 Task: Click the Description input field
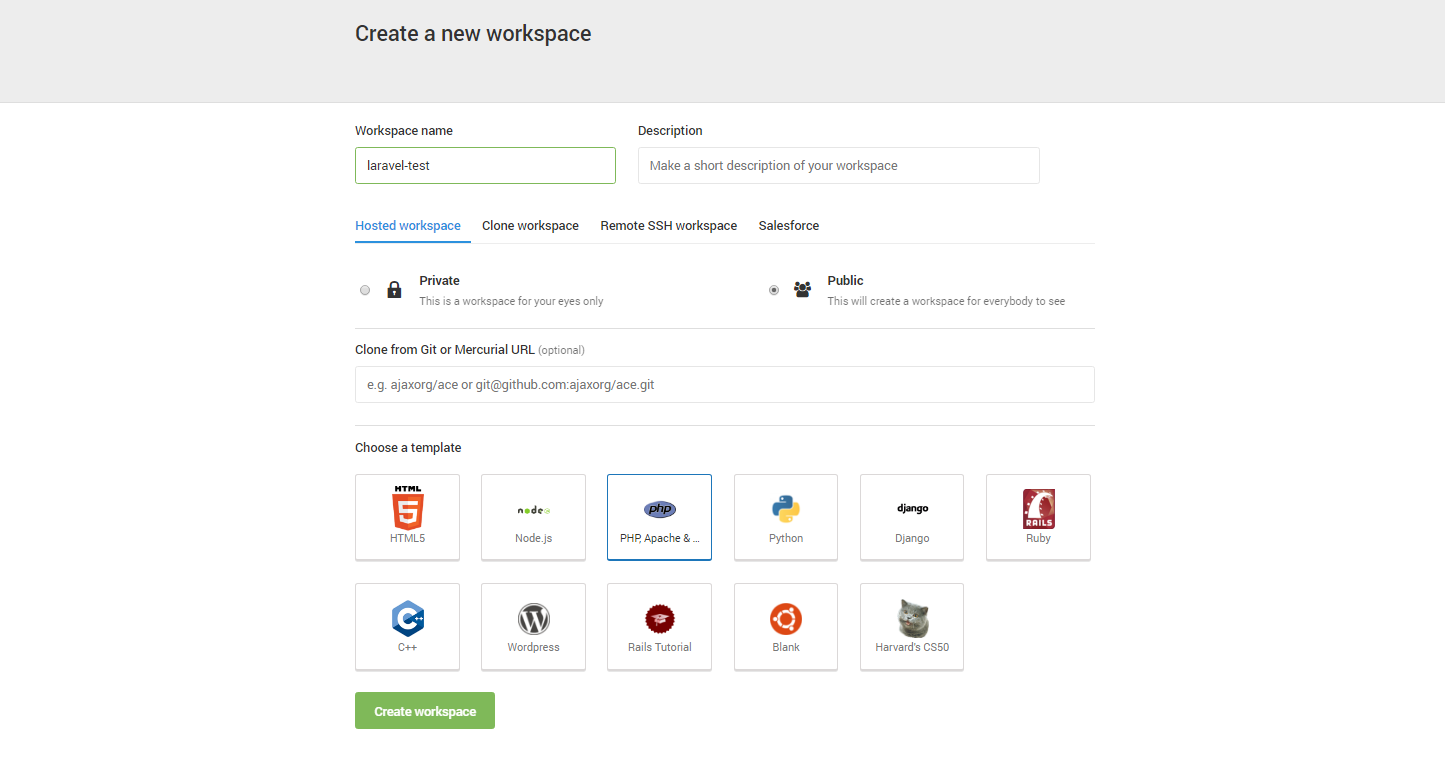point(838,165)
